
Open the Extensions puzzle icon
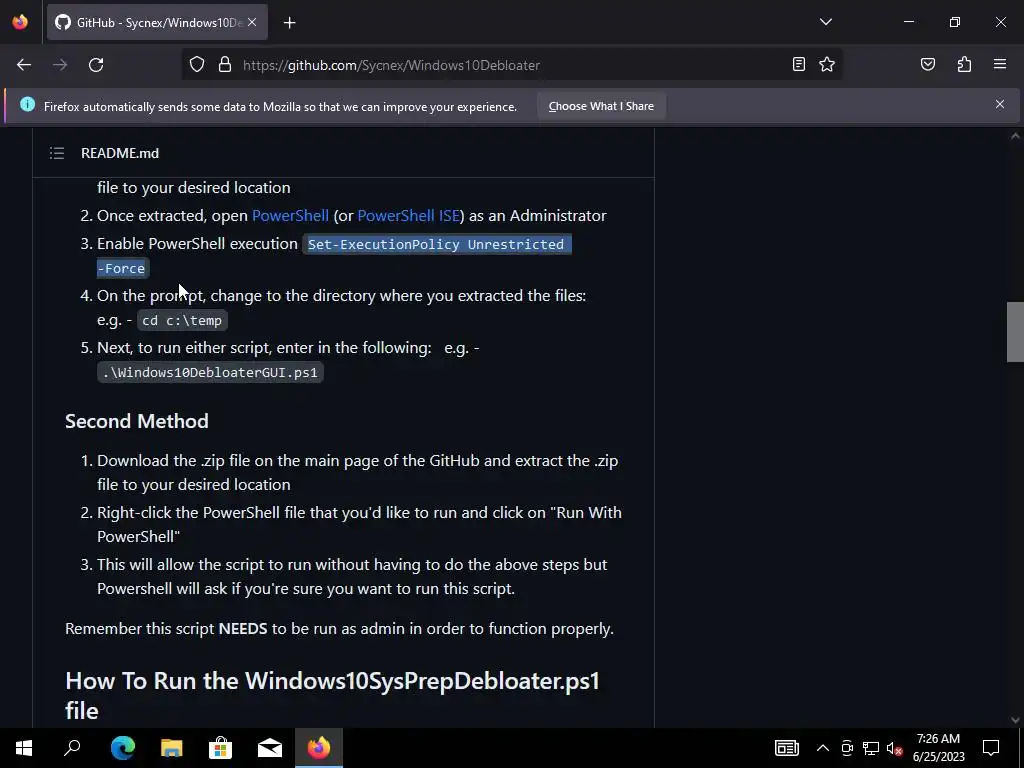(964, 64)
